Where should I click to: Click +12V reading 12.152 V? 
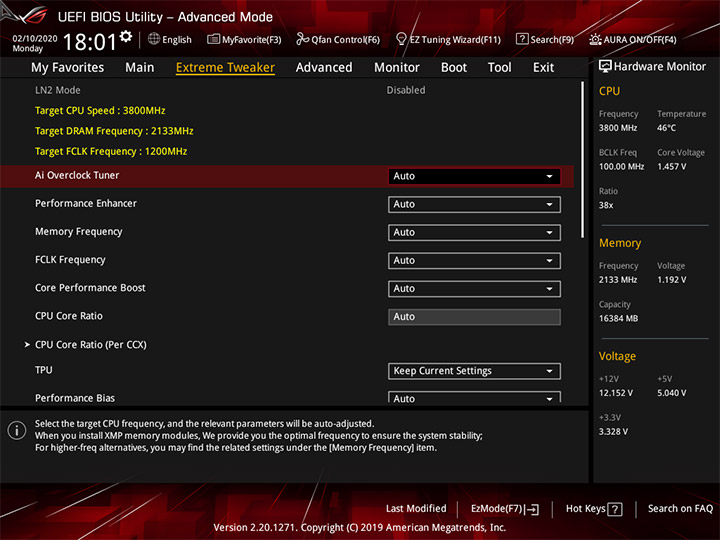(x=616, y=394)
